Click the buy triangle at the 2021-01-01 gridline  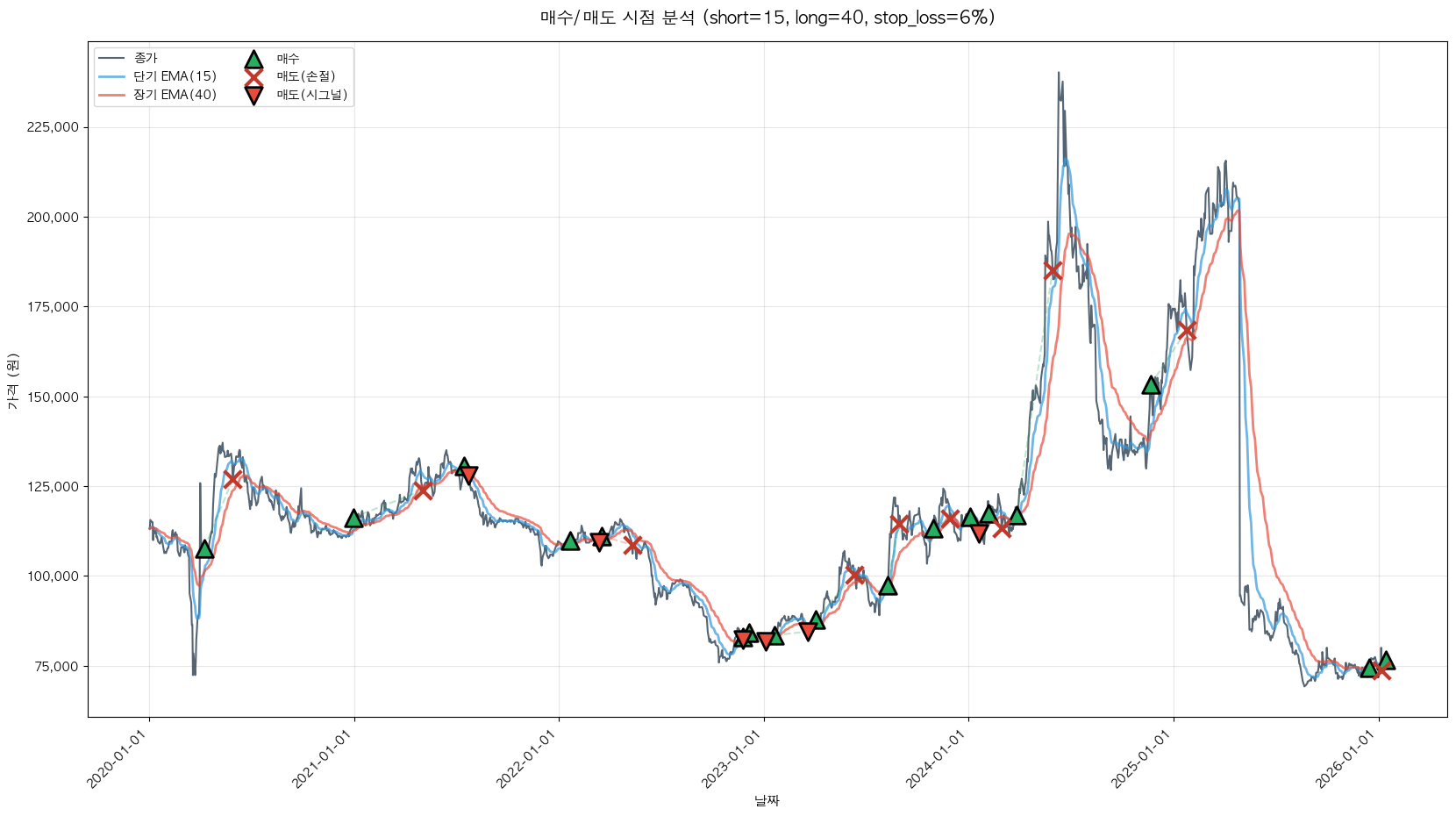353,519
